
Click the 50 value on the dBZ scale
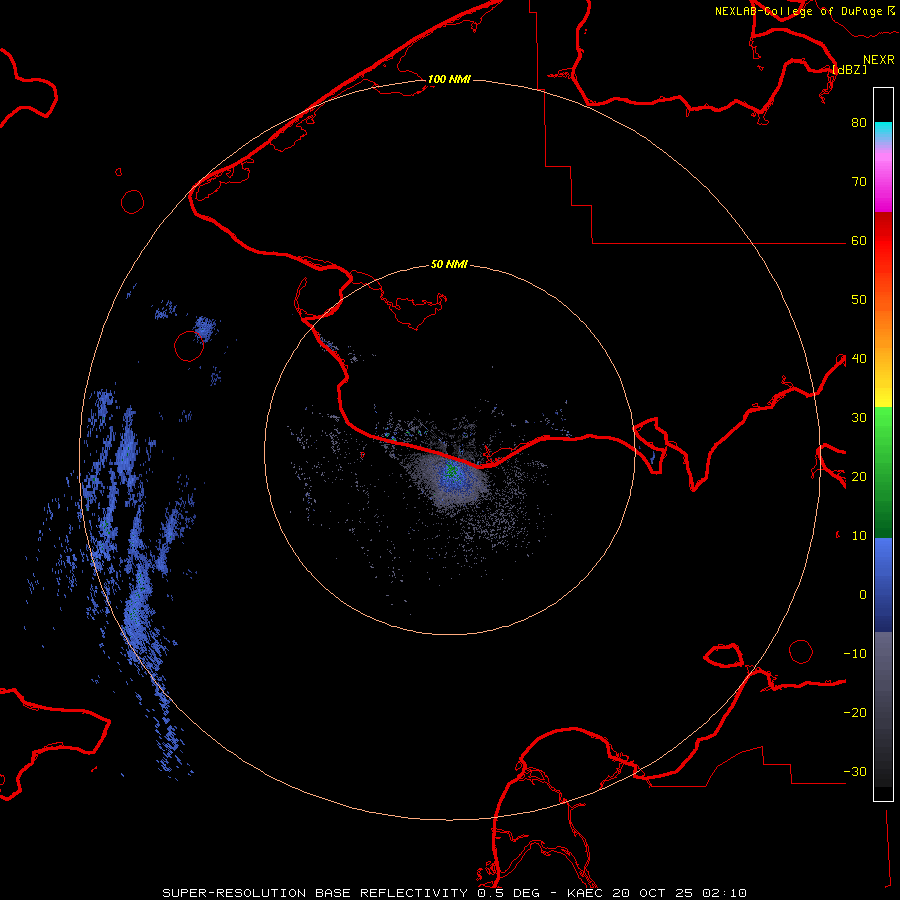859,300
